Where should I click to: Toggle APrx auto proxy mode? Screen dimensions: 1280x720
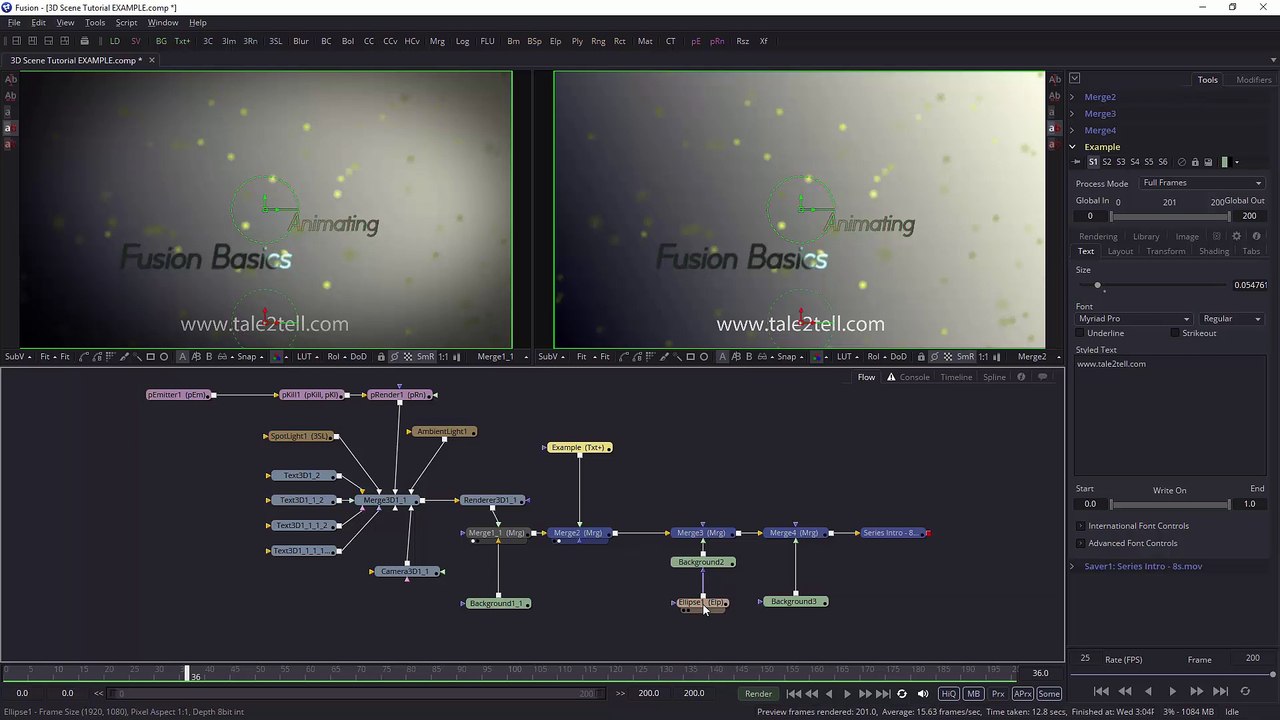(1022, 693)
